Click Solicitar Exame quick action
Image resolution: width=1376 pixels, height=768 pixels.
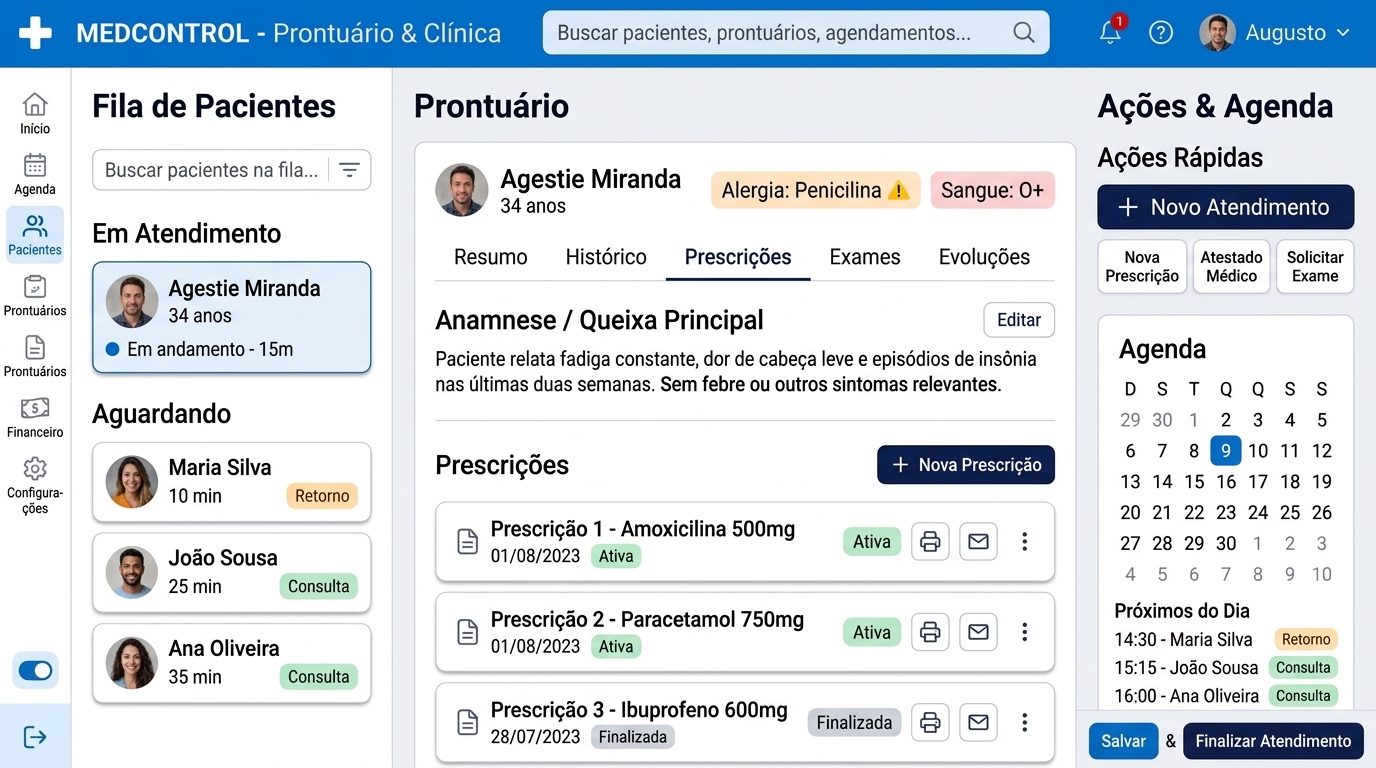(1315, 266)
